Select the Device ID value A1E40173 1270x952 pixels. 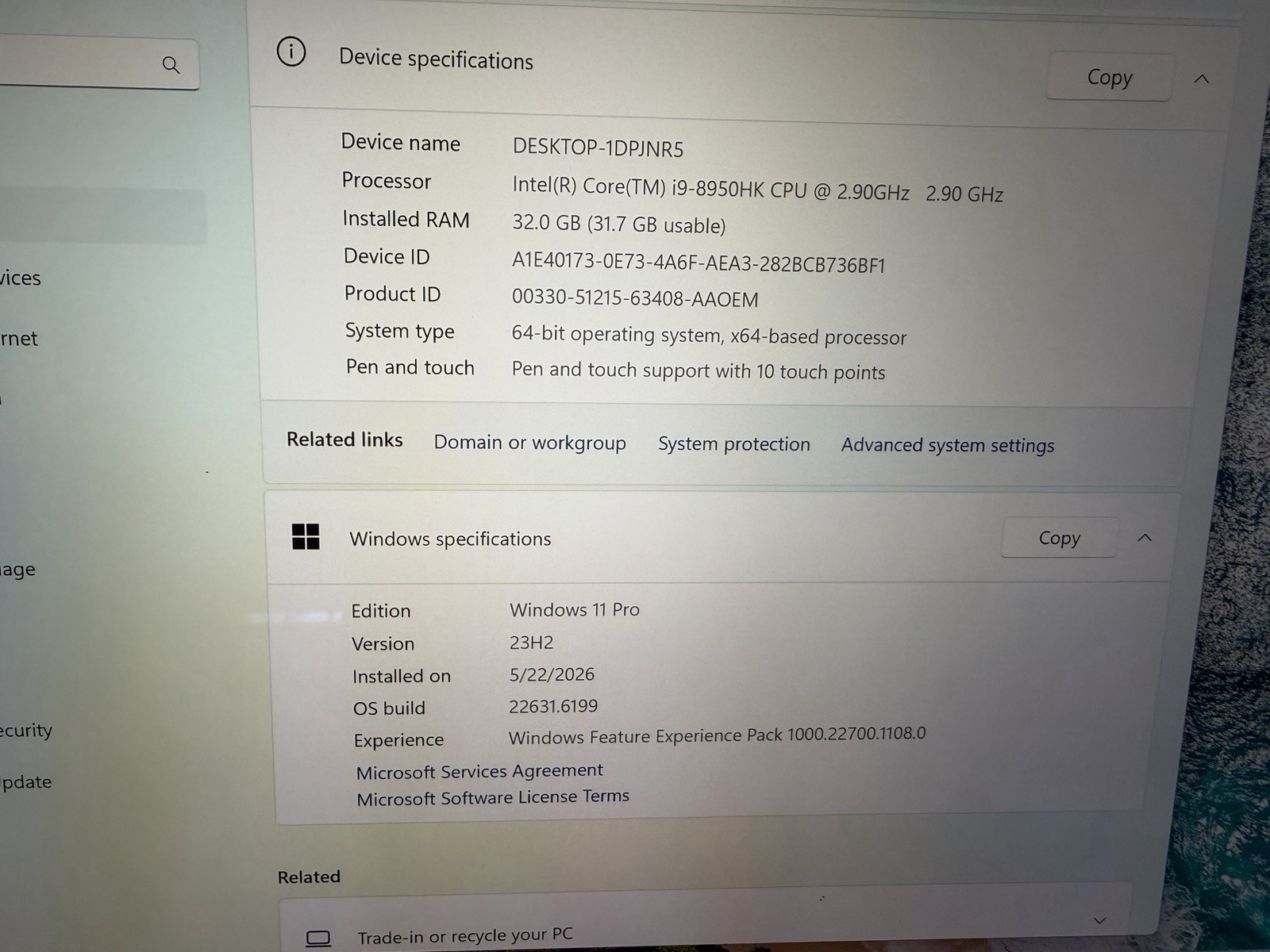(698, 263)
